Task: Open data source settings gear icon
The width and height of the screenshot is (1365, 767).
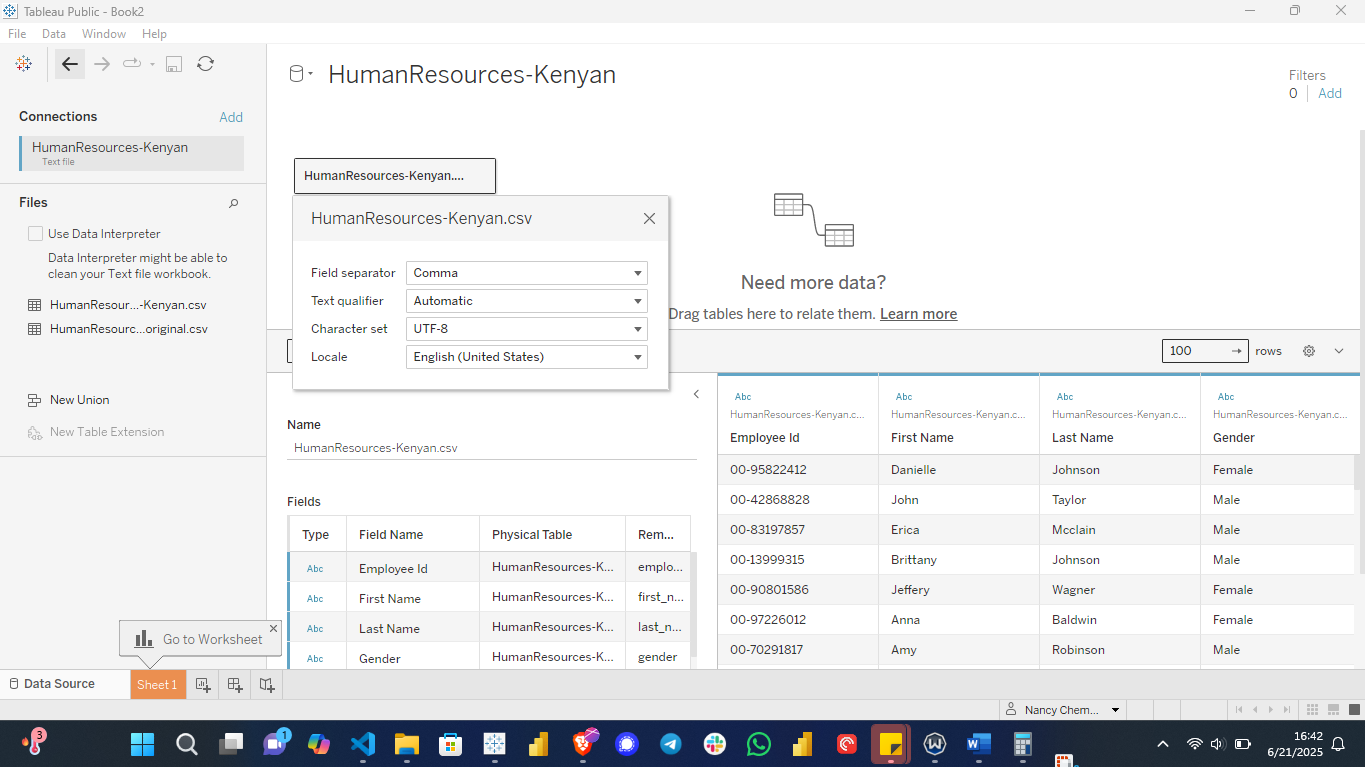Action: (1309, 351)
